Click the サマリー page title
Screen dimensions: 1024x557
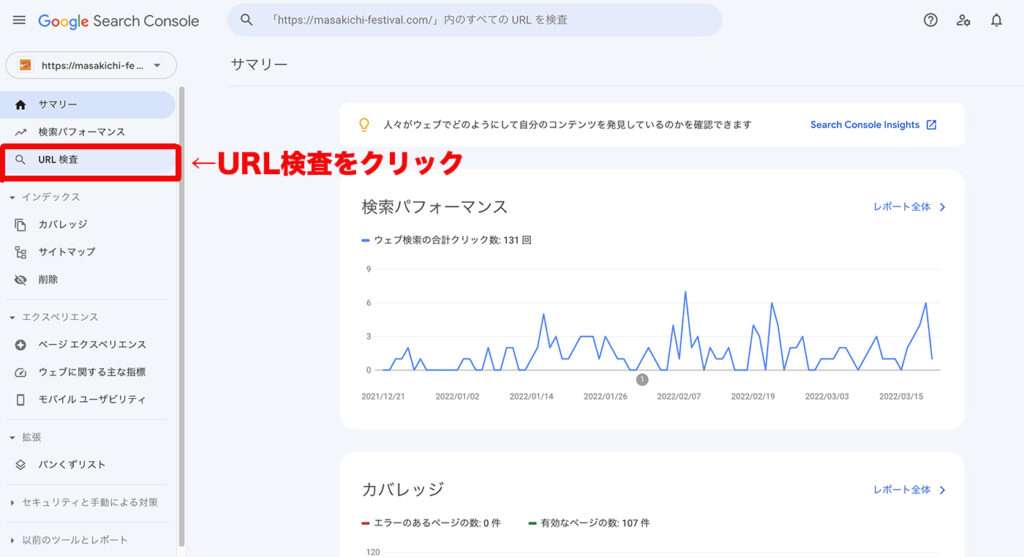pyautogui.click(x=259, y=65)
